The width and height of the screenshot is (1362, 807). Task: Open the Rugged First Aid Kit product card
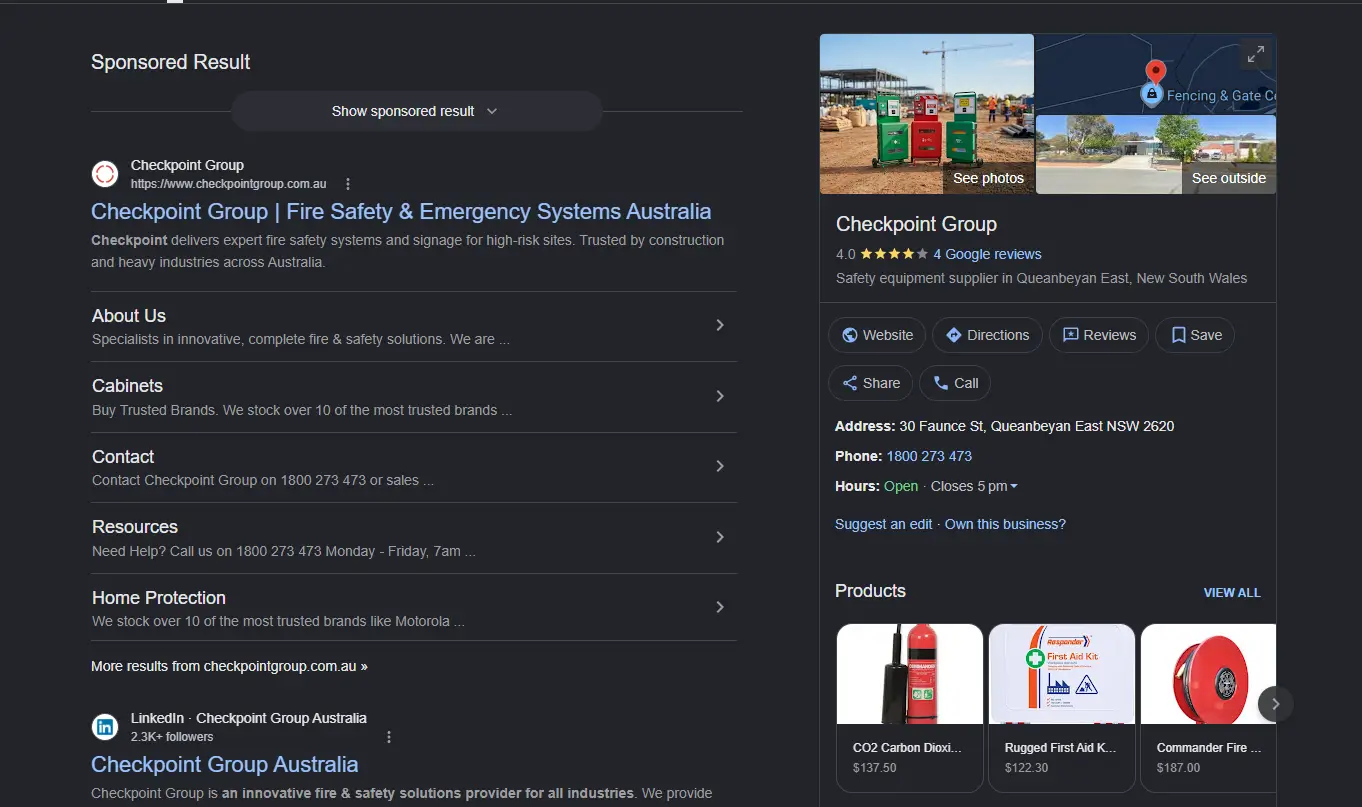1062,708
